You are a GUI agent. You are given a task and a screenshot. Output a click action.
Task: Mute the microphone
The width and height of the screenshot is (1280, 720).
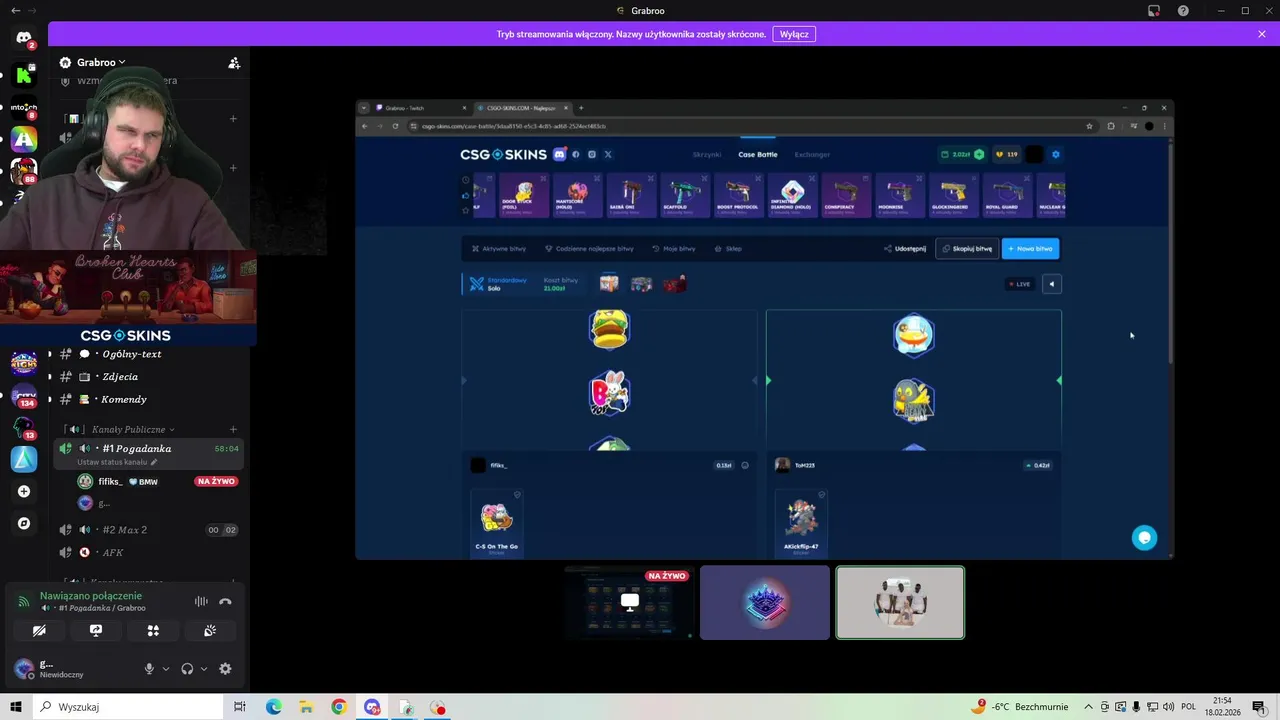click(x=149, y=669)
